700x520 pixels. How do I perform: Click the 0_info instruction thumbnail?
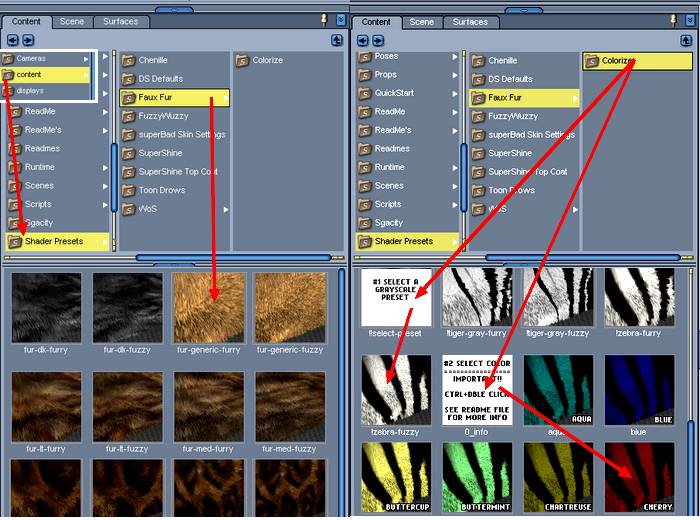477,390
